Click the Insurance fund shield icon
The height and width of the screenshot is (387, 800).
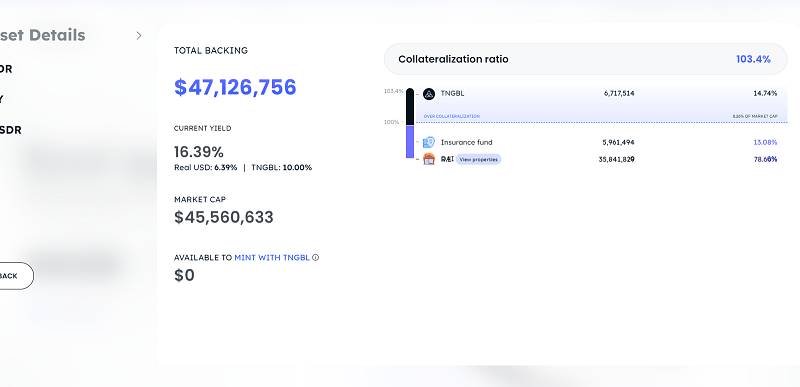[429, 142]
